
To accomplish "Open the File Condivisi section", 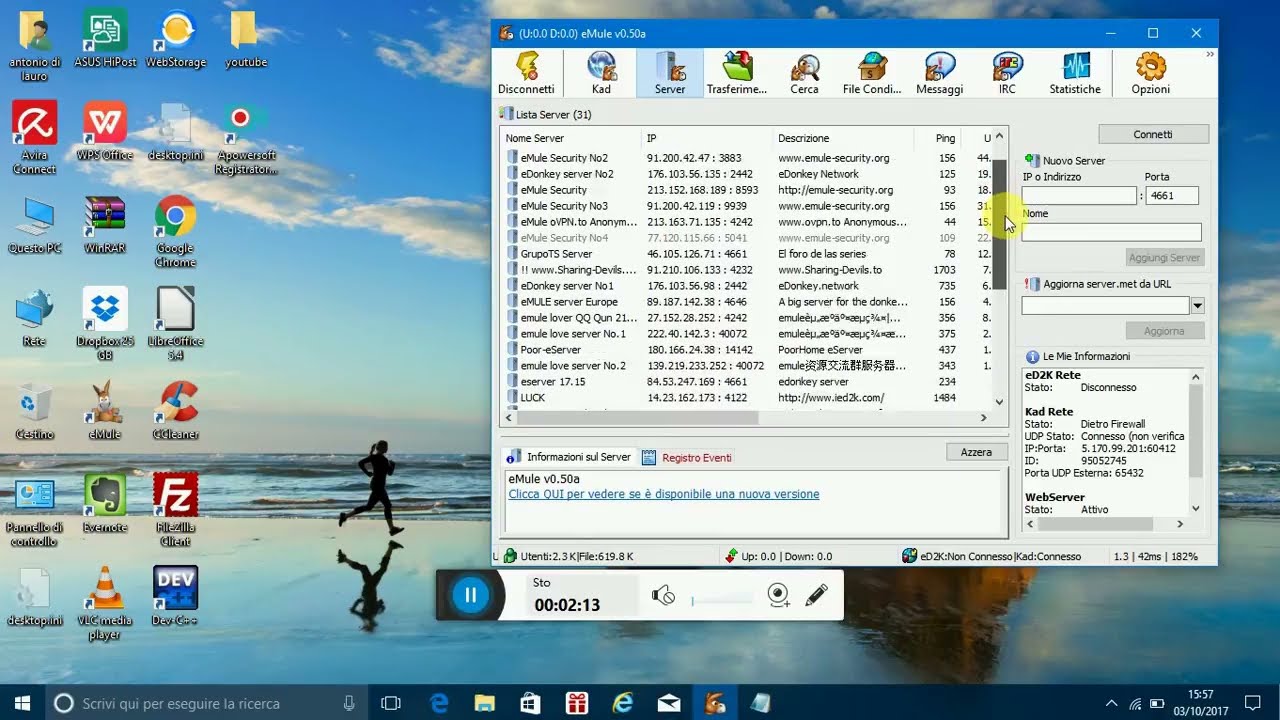I will [x=872, y=73].
